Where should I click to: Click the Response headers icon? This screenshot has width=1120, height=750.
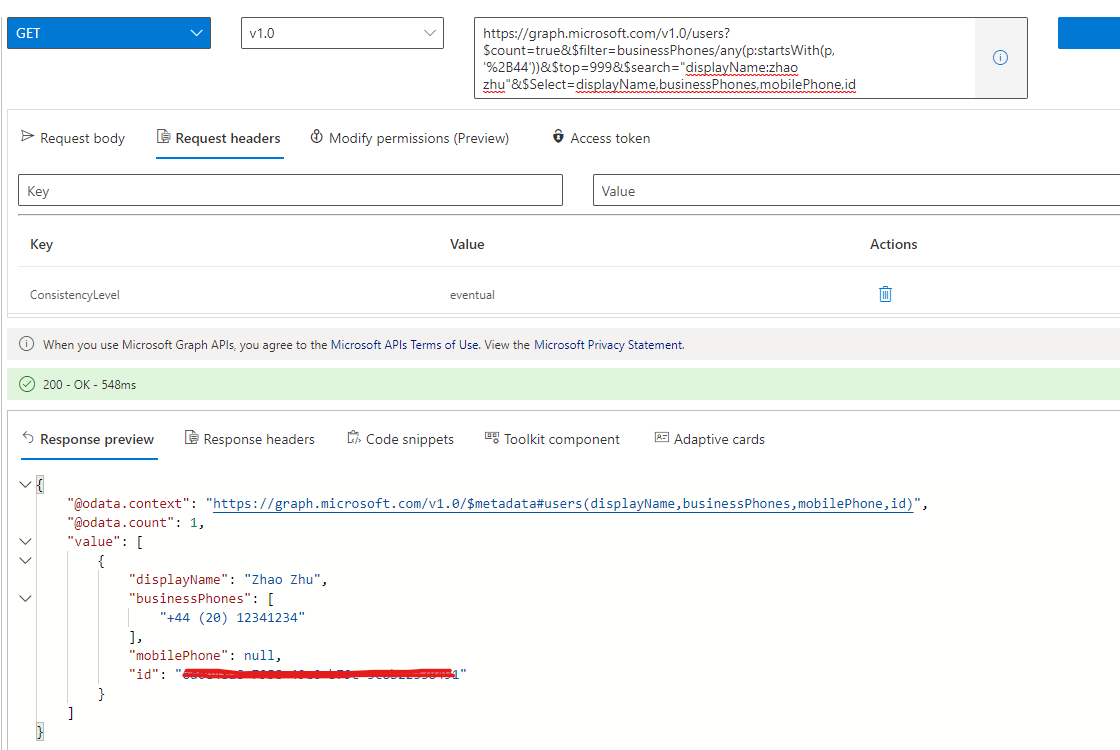[189, 437]
